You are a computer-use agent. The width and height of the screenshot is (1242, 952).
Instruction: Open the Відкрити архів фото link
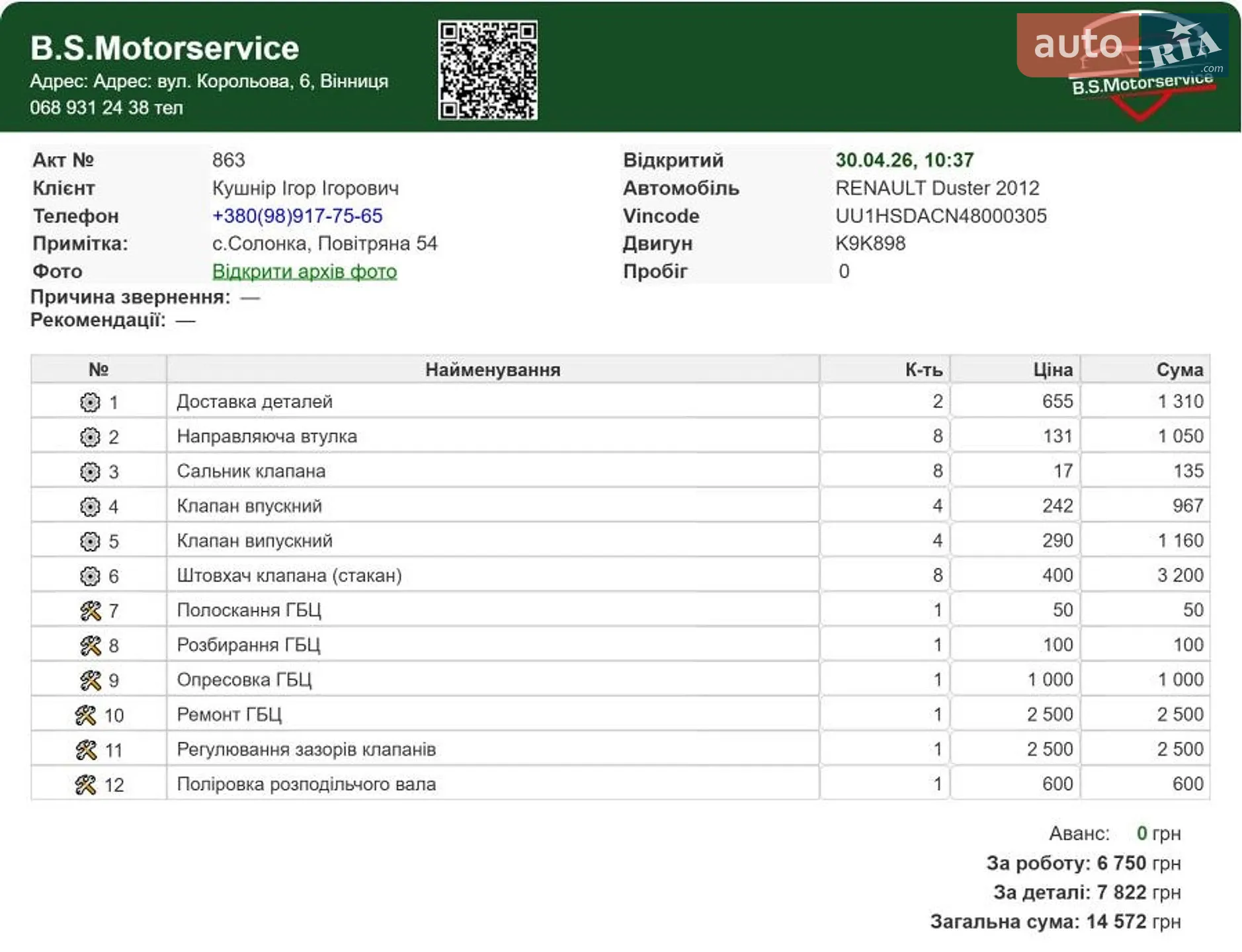[x=304, y=272]
